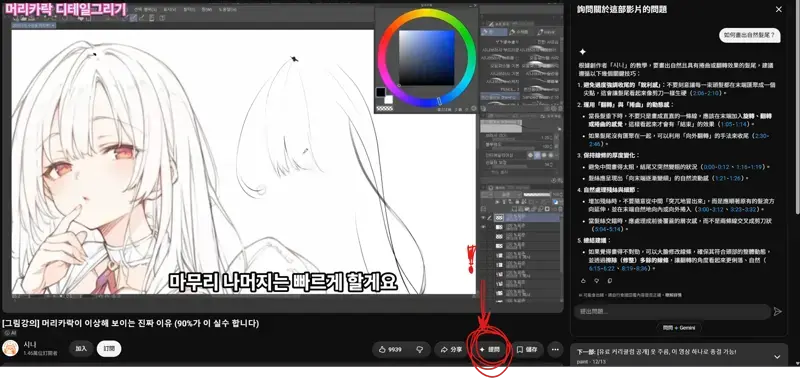
Task: Toggle eye visibility of top selected layer
Action: [x=484, y=218]
